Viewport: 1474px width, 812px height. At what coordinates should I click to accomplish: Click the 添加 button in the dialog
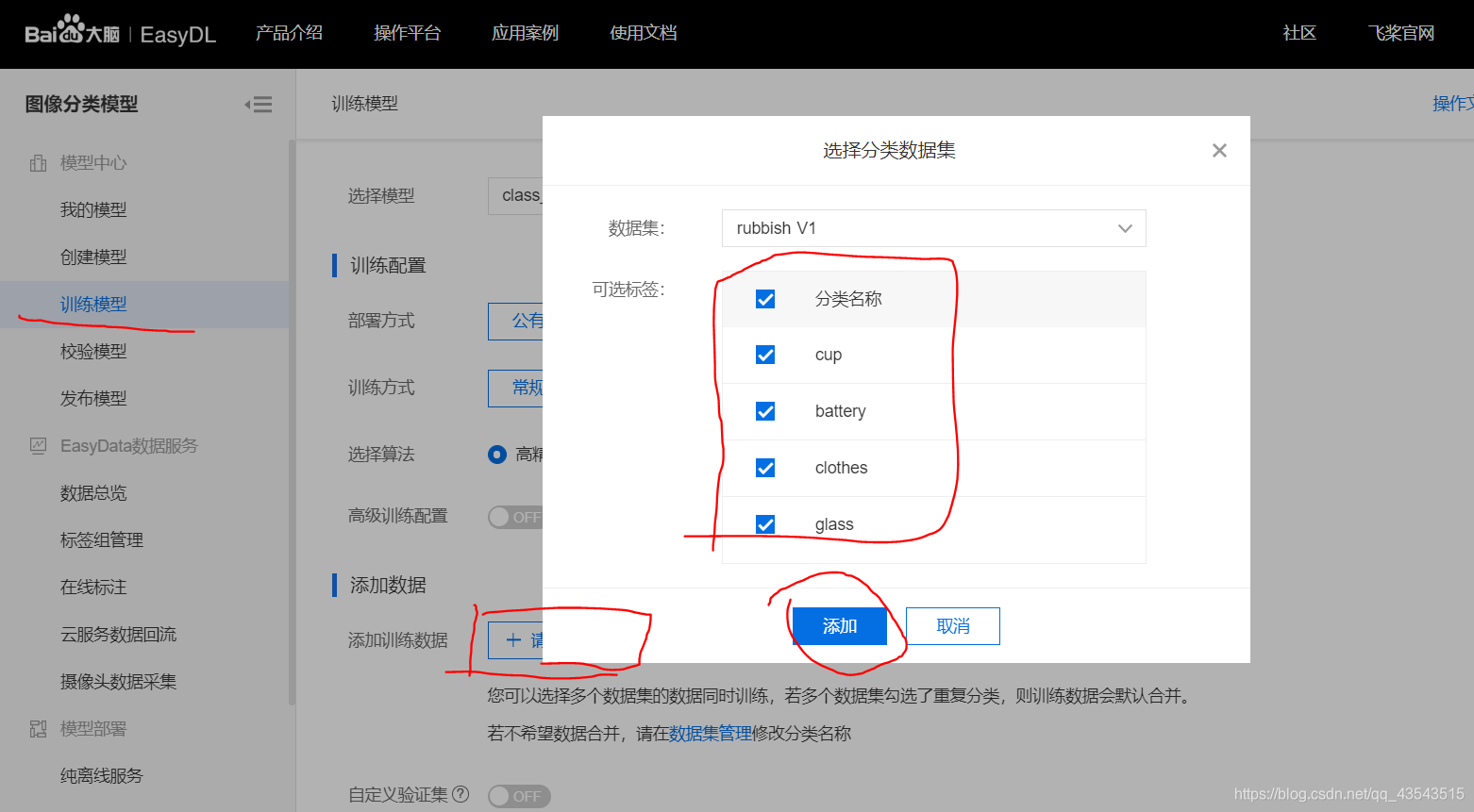point(840,626)
